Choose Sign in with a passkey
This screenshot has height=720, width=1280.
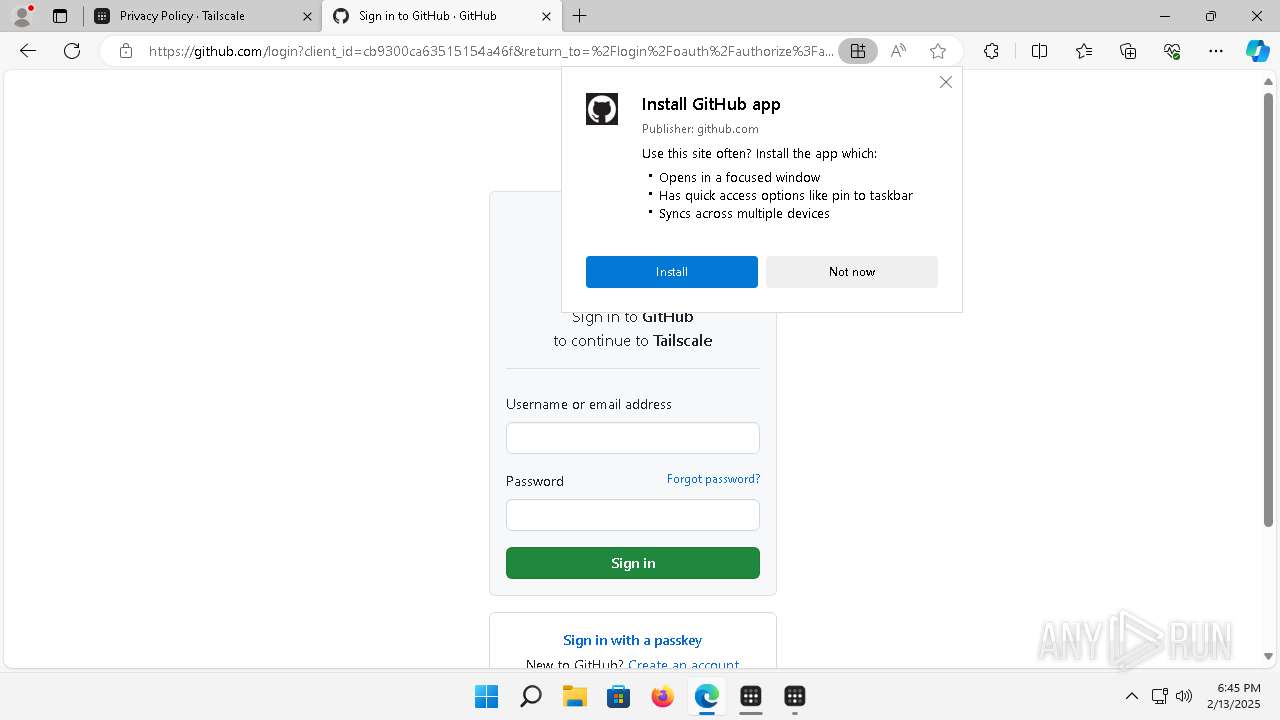(x=632, y=640)
